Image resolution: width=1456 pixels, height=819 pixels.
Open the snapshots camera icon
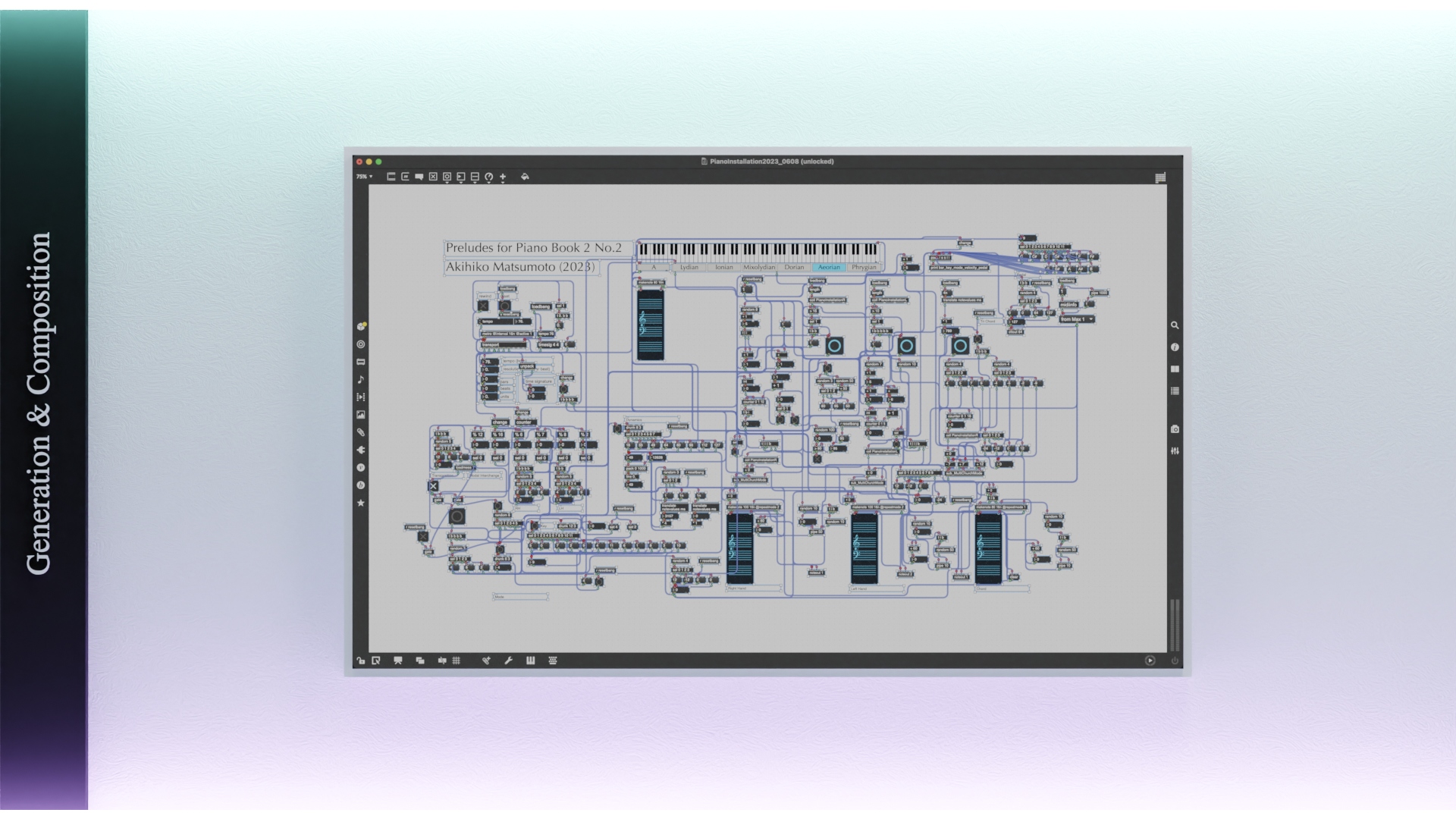(1175, 429)
